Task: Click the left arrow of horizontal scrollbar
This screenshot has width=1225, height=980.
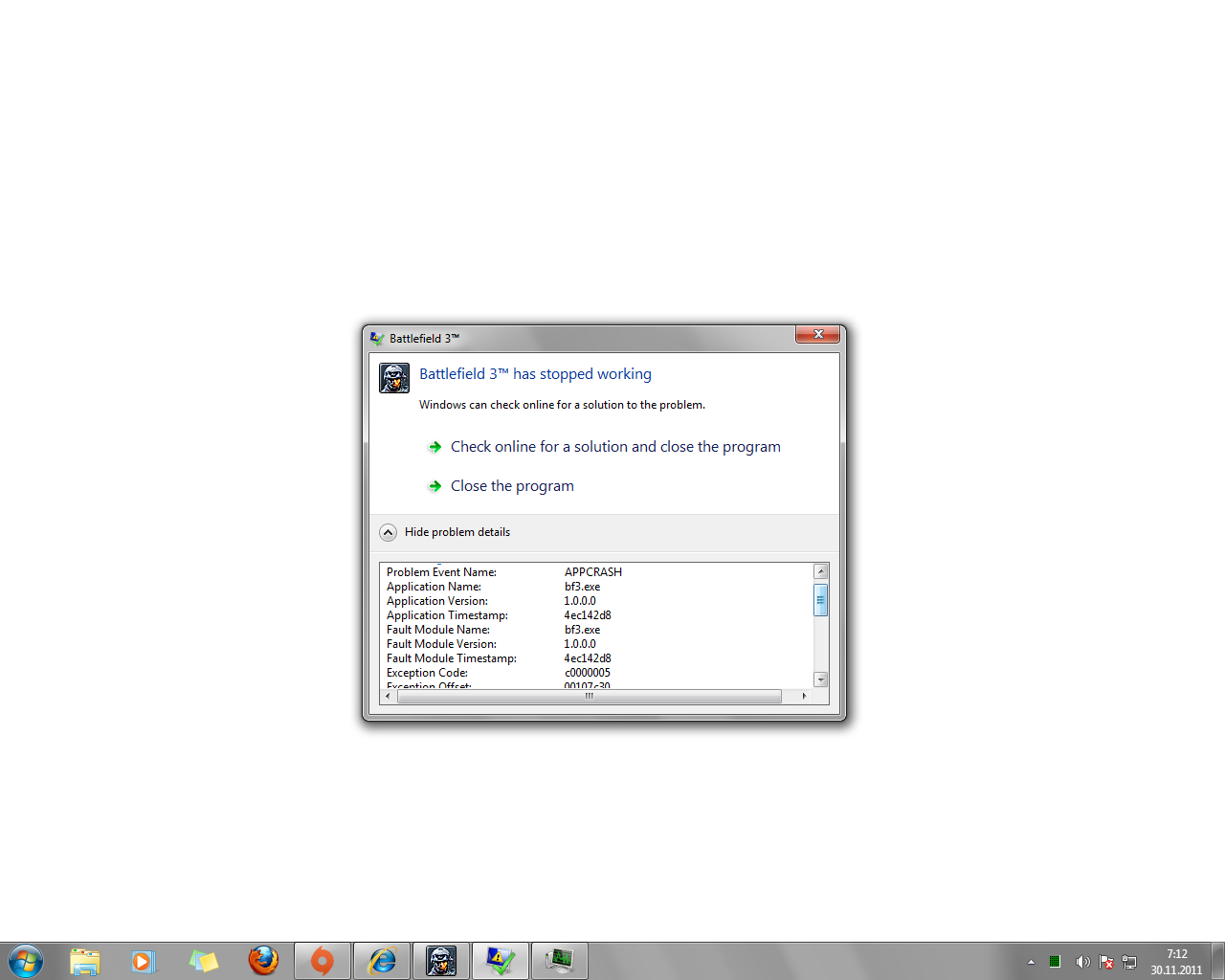Action: [x=388, y=697]
